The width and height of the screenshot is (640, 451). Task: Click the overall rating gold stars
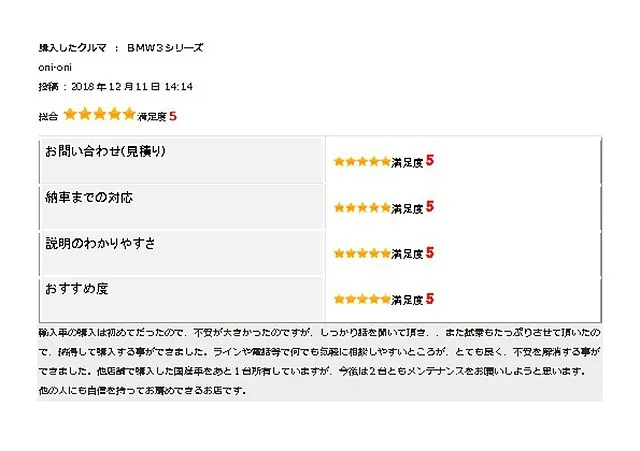100,114
